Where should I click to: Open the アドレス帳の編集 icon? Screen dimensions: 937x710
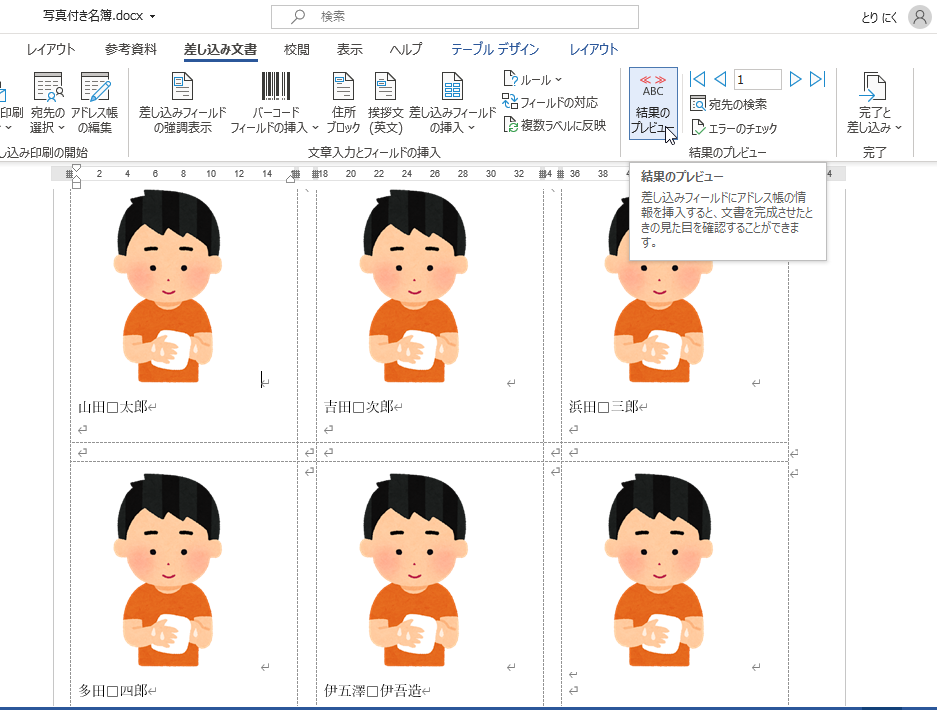pos(95,100)
